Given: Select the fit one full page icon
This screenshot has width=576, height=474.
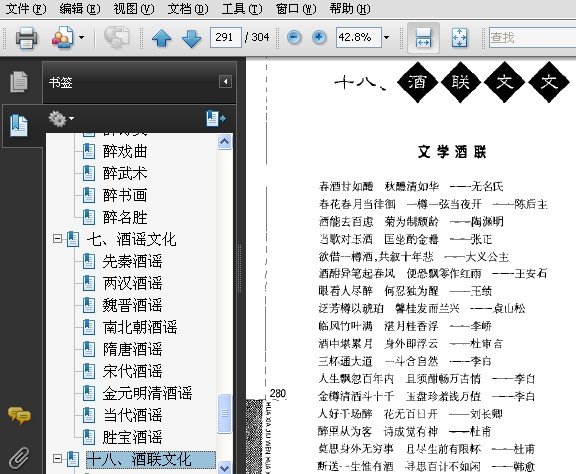Looking at the screenshot, I should coord(459,37).
